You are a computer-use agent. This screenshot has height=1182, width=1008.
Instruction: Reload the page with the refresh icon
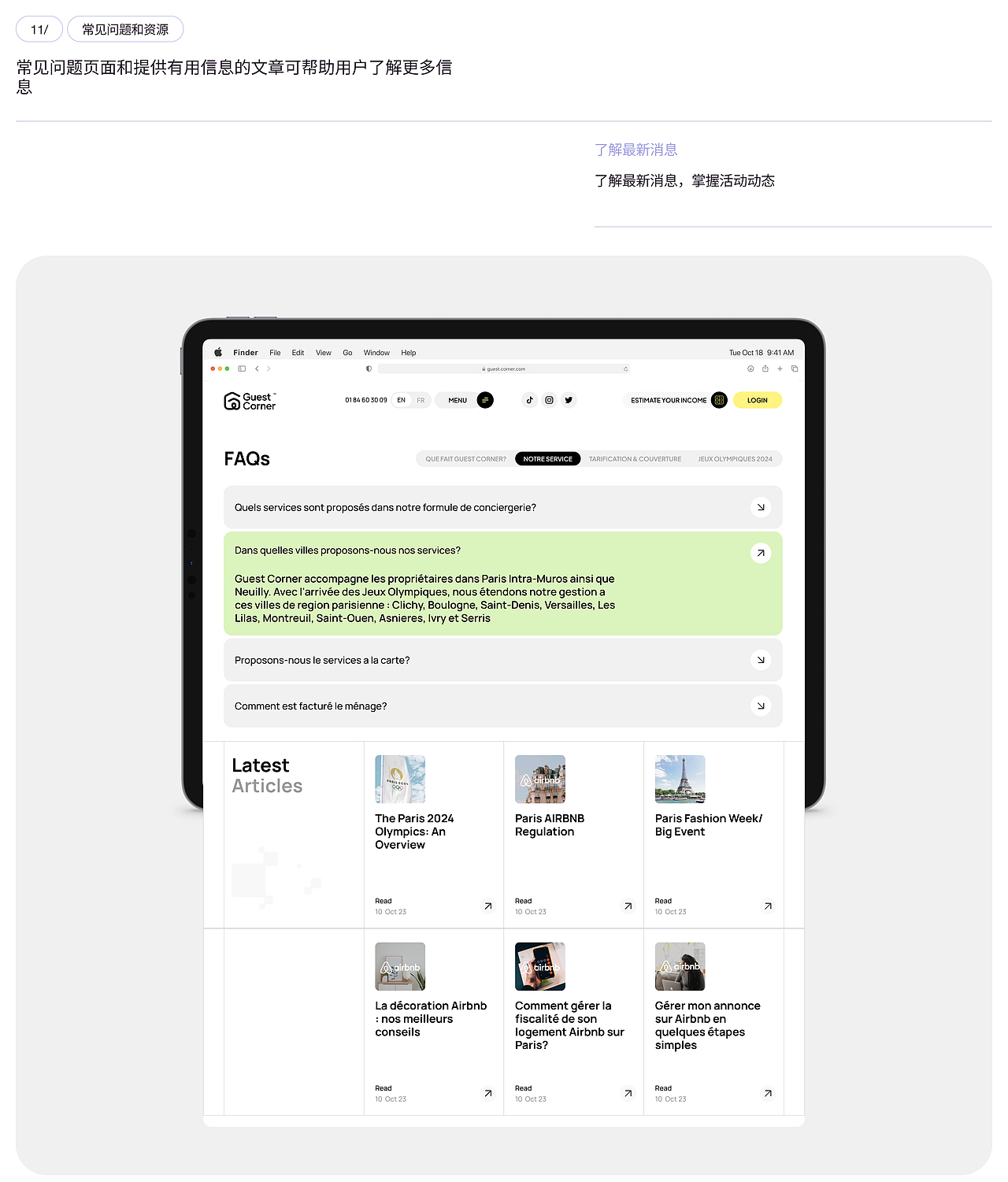(x=625, y=369)
